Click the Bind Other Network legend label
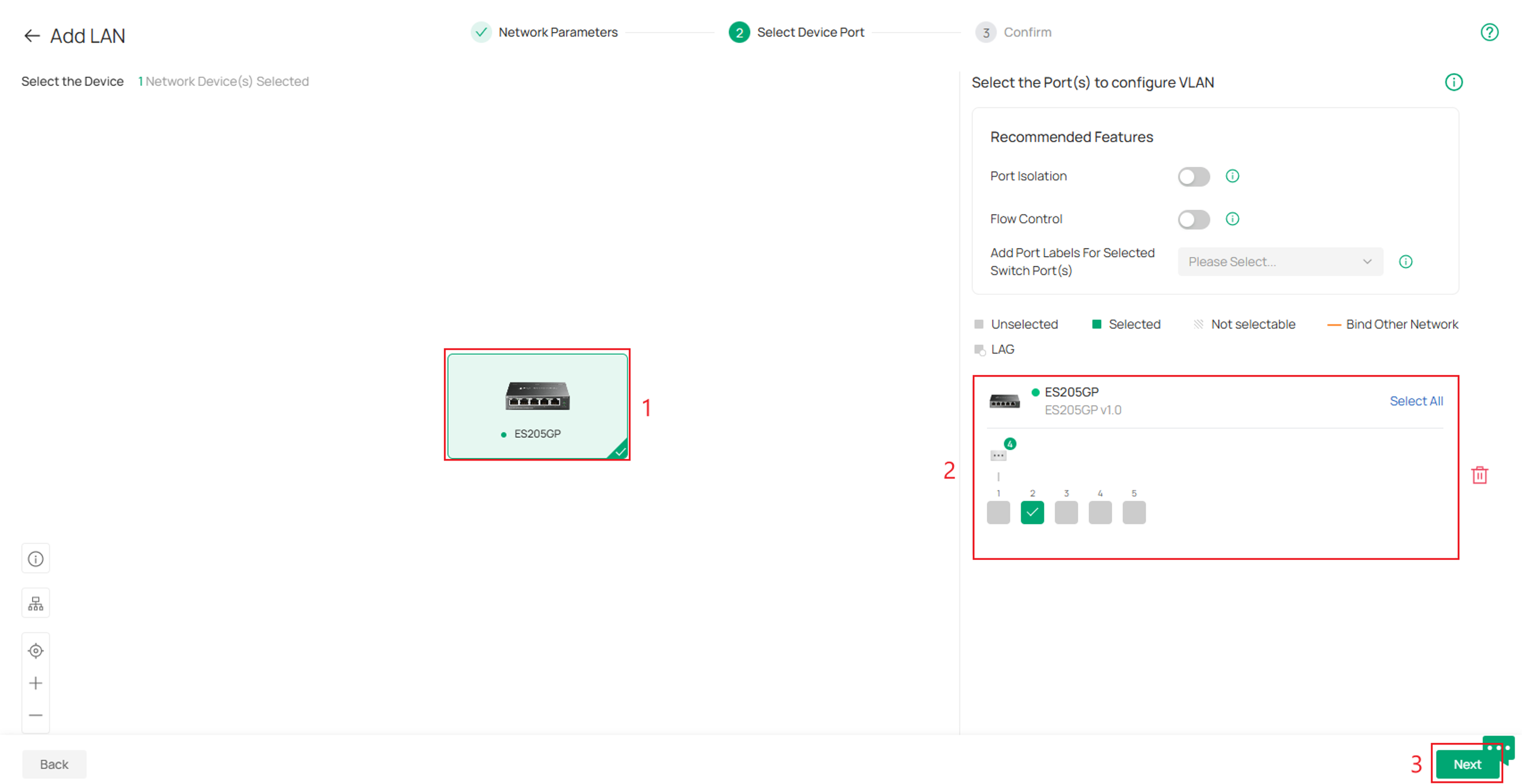 point(1402,324)
